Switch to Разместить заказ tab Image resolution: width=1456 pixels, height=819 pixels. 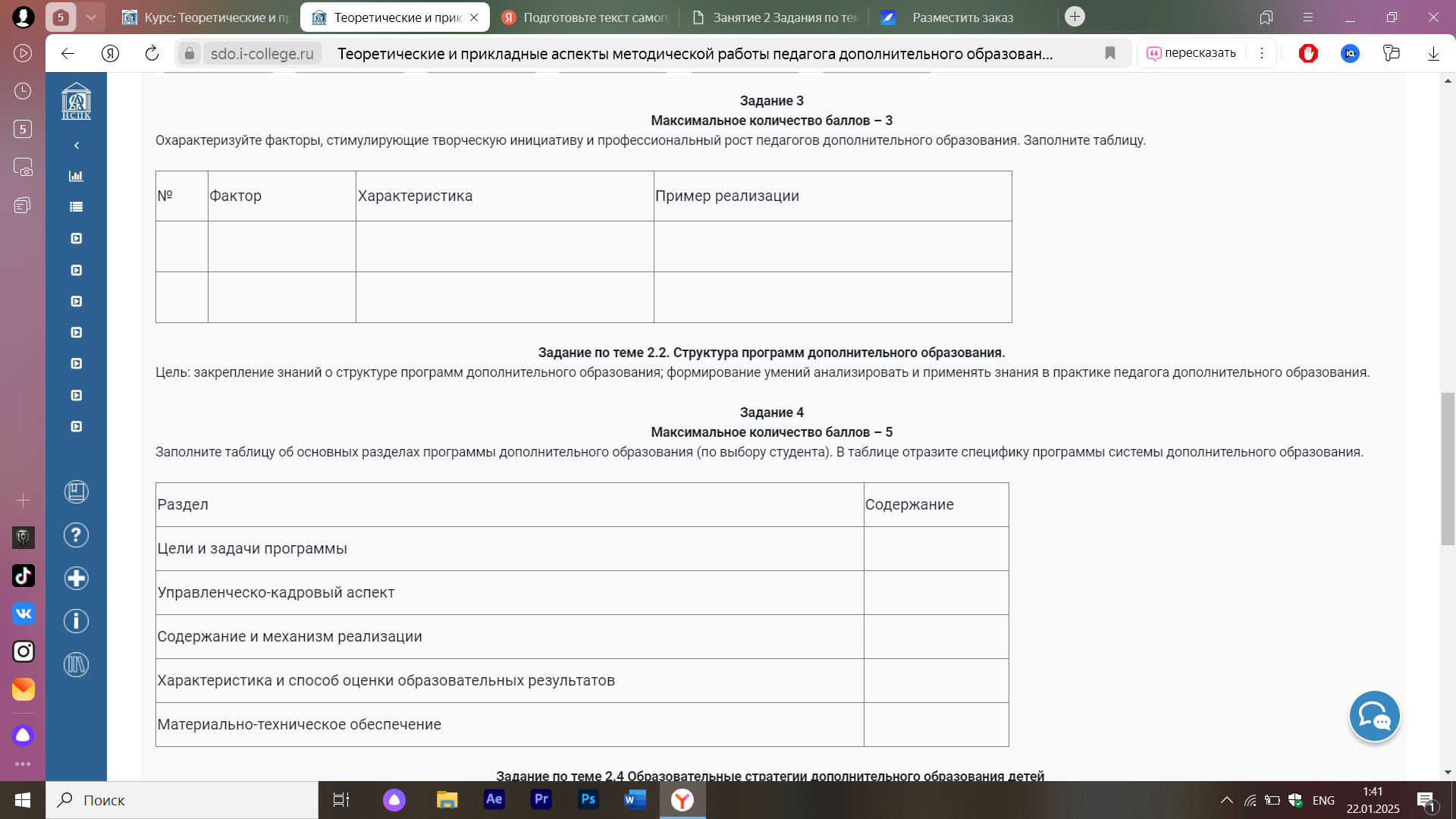coord(962,17)
